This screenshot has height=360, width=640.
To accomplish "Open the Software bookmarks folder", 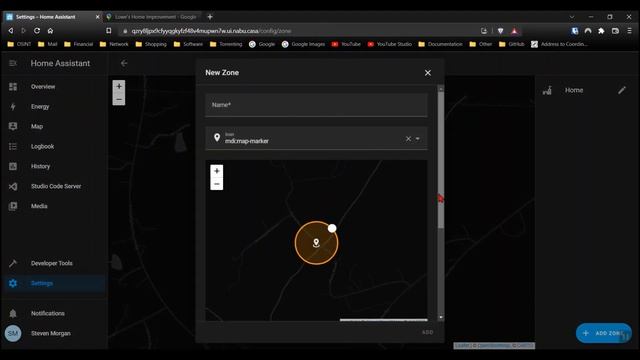I will (x=188, y=44).
